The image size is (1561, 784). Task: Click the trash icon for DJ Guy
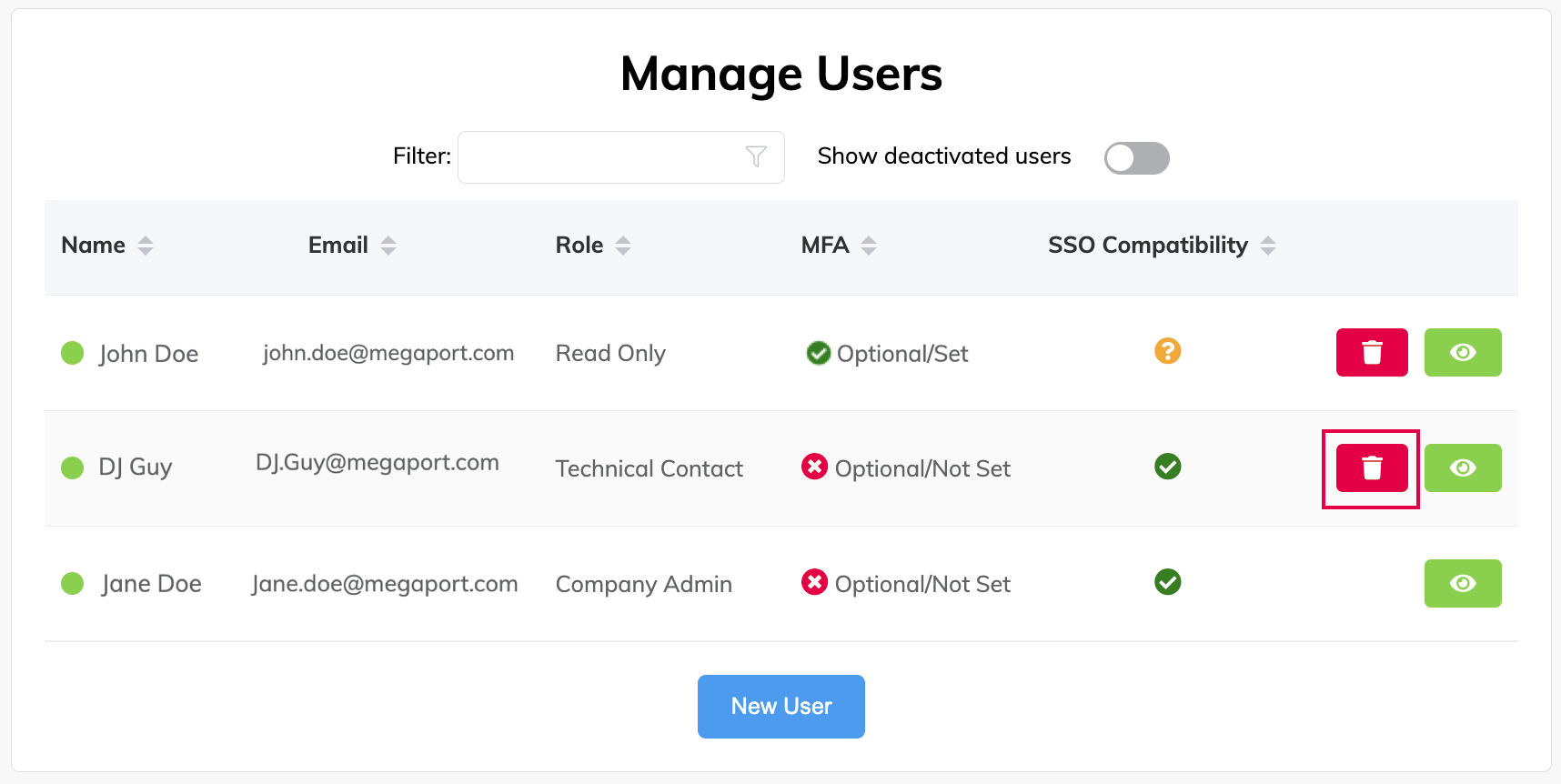1371,467
